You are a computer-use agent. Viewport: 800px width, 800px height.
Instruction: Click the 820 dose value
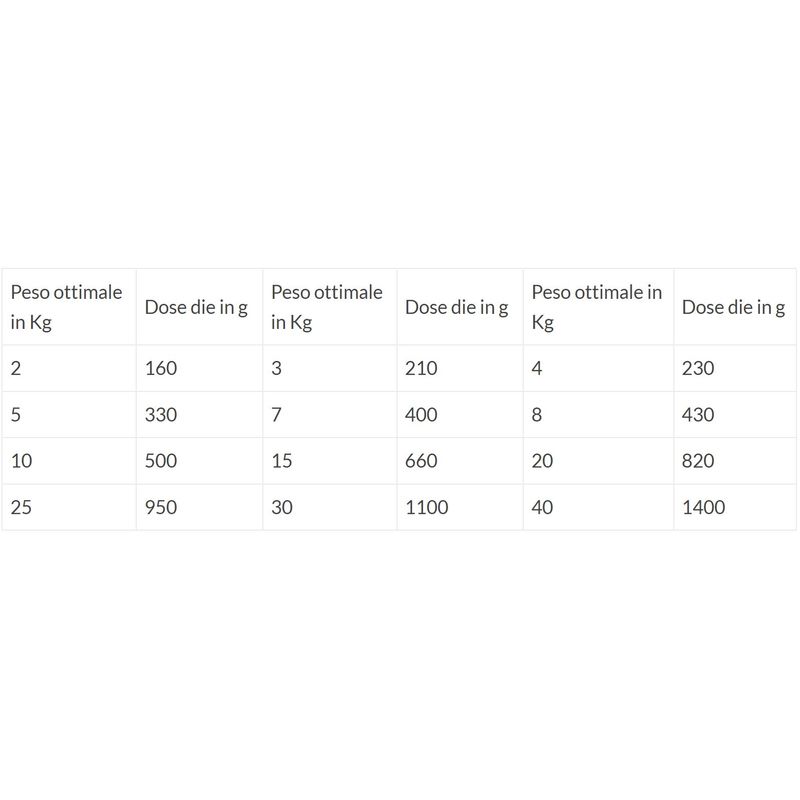click(x=698, y=461)
